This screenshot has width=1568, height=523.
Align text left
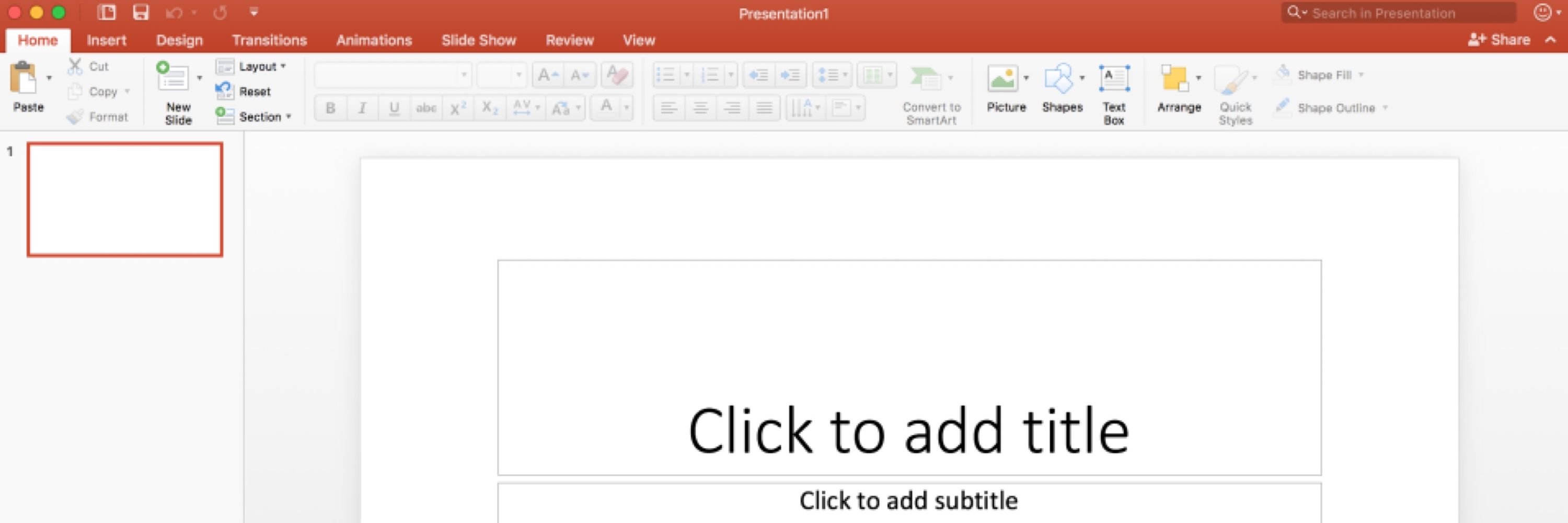pyautogui.click(x=669, y=108)
